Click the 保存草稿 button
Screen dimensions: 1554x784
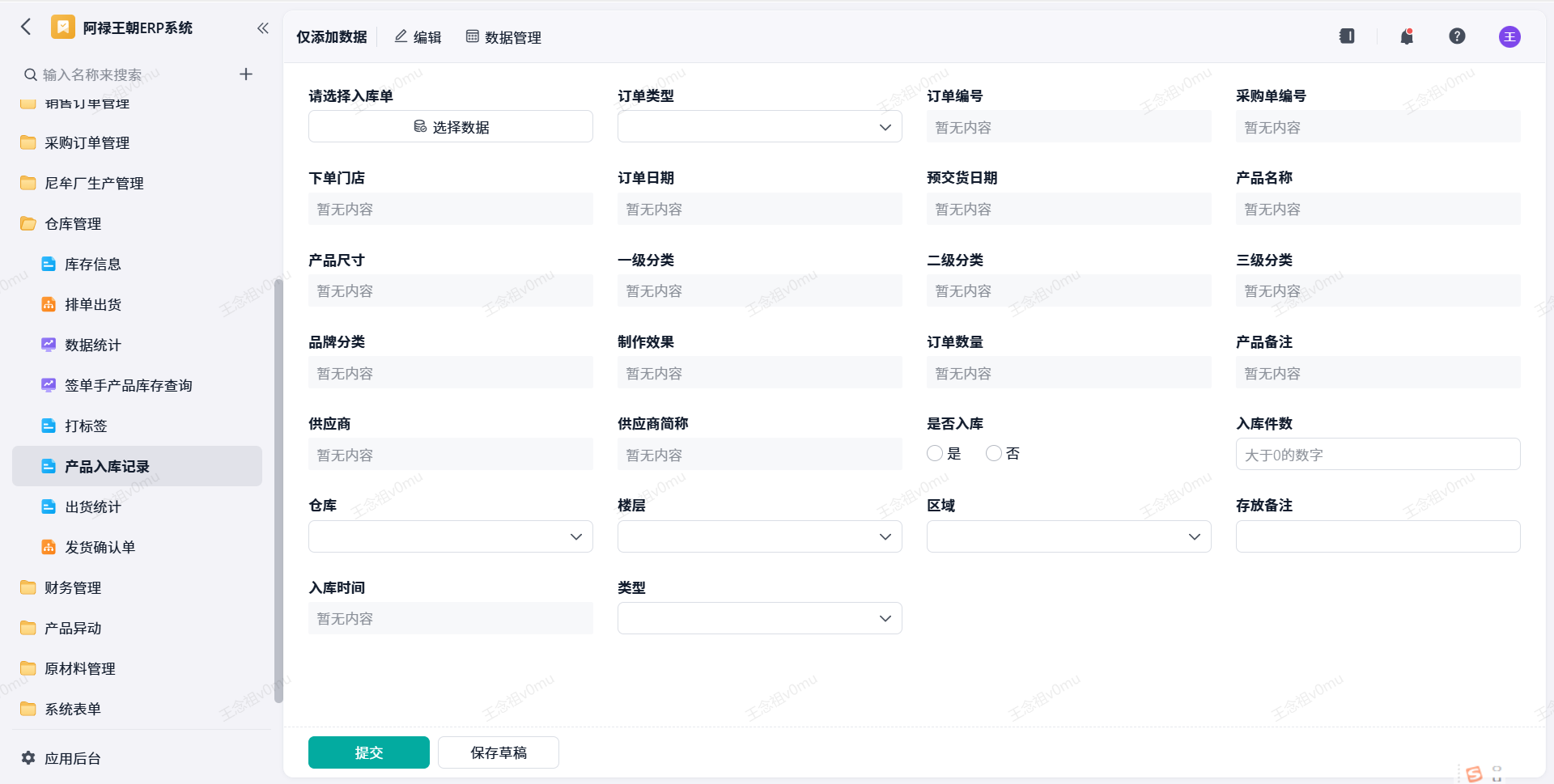499,752
